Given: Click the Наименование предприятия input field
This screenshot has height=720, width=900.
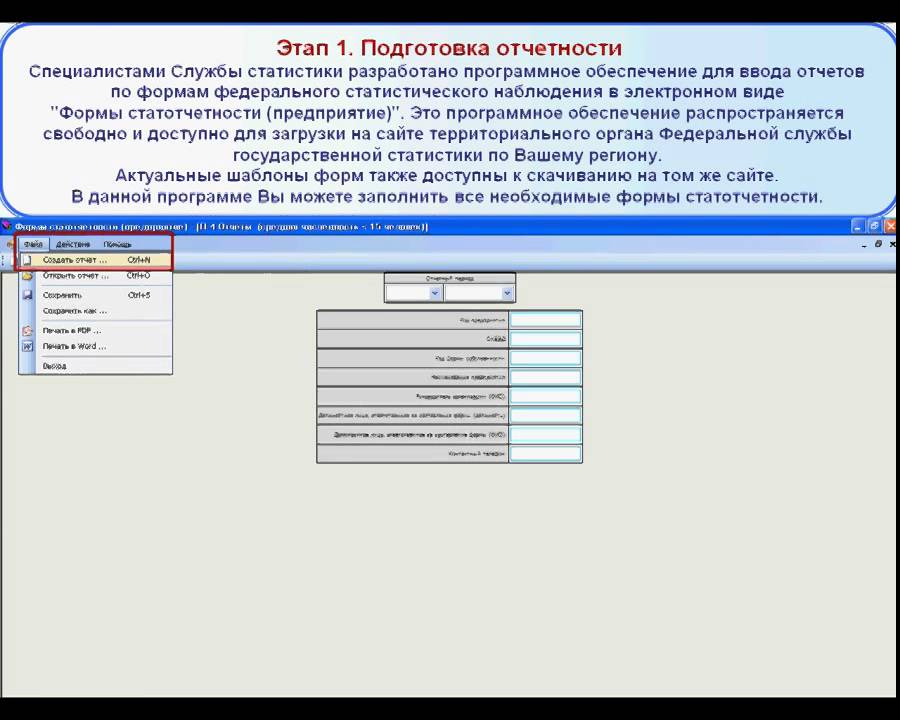Looking at the screenshot, I should click(x=545, y=377).
